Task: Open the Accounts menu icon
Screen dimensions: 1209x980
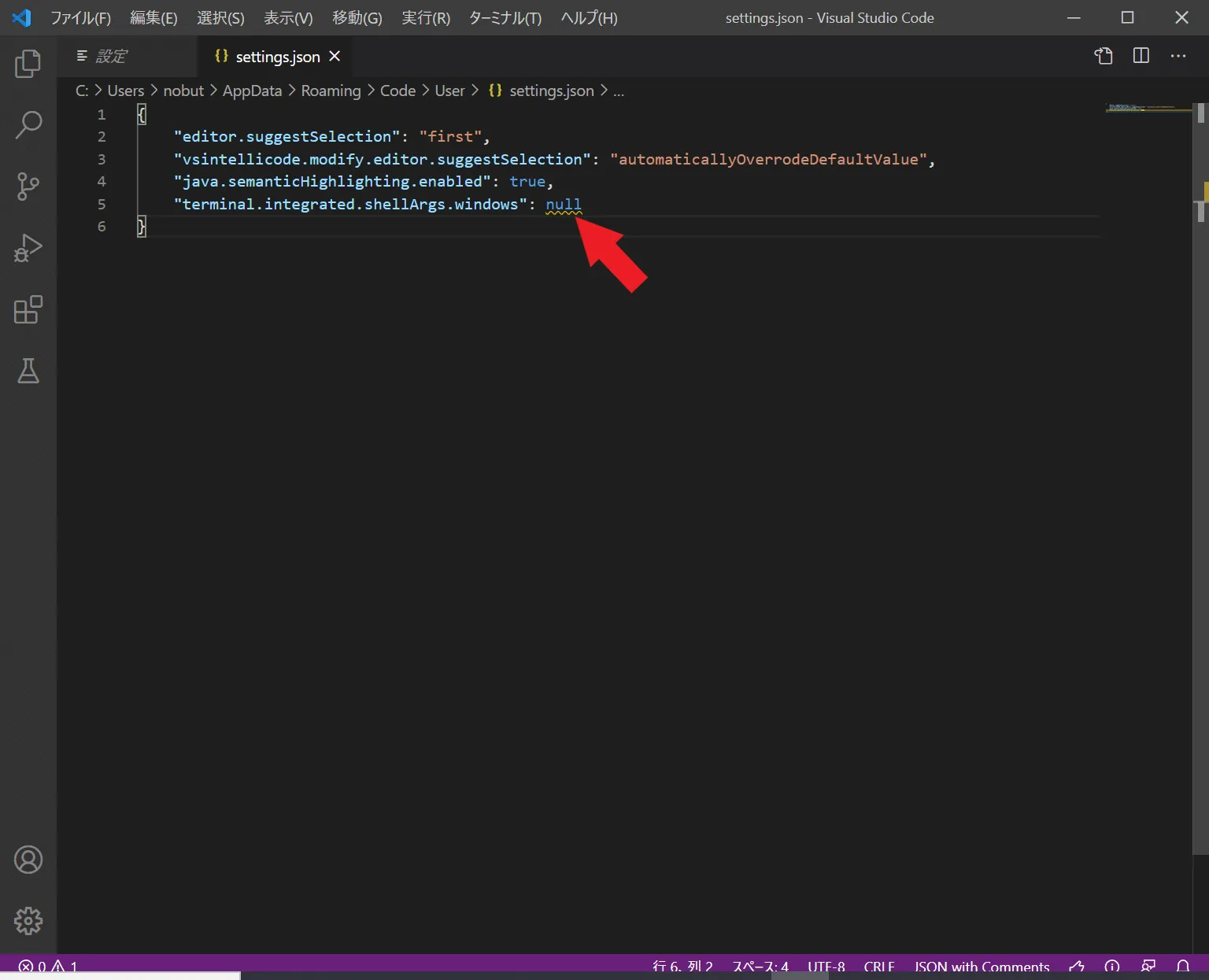Action: (x=28, y=860)
